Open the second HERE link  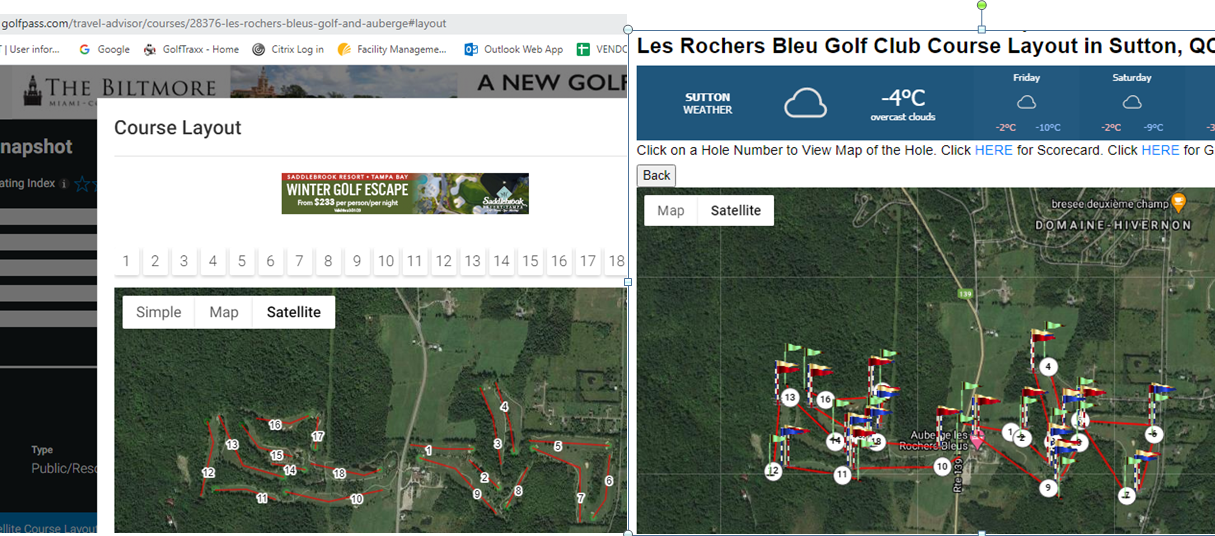coord(1160,150)
